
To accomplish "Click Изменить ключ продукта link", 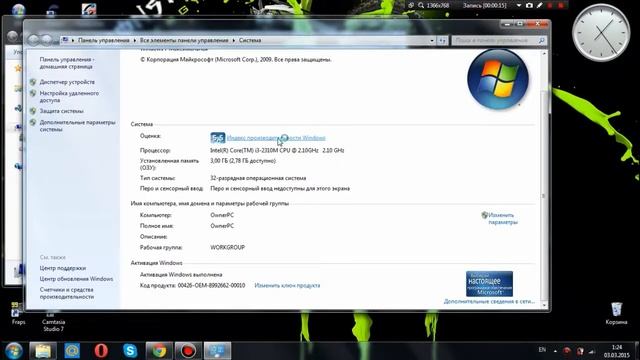I will tap(287, 285).
